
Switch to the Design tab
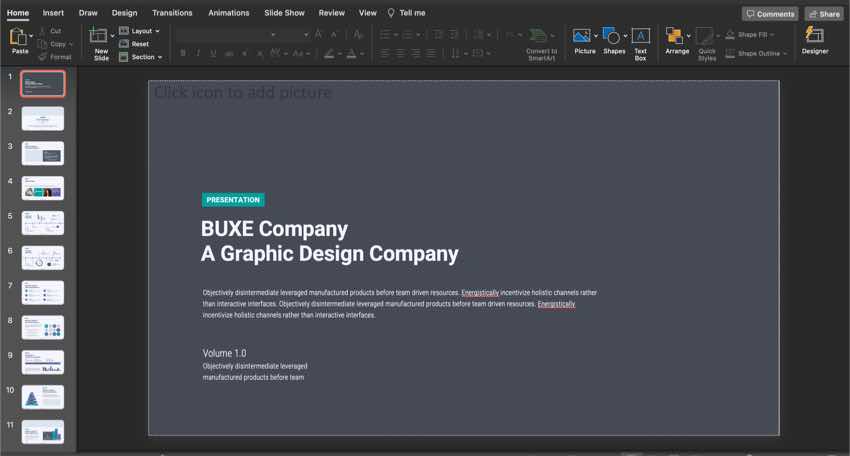pyautogui.click(x=124, y=12)
